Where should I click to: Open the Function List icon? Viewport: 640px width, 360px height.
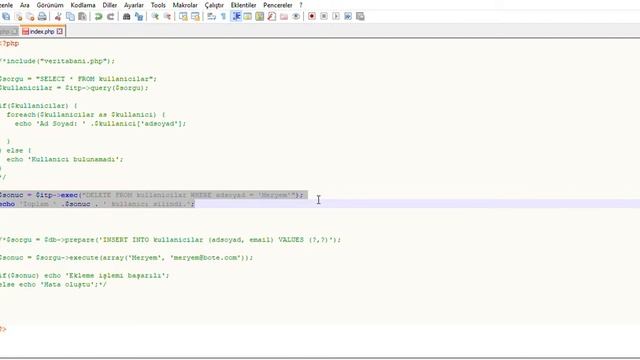coord(272,16)
